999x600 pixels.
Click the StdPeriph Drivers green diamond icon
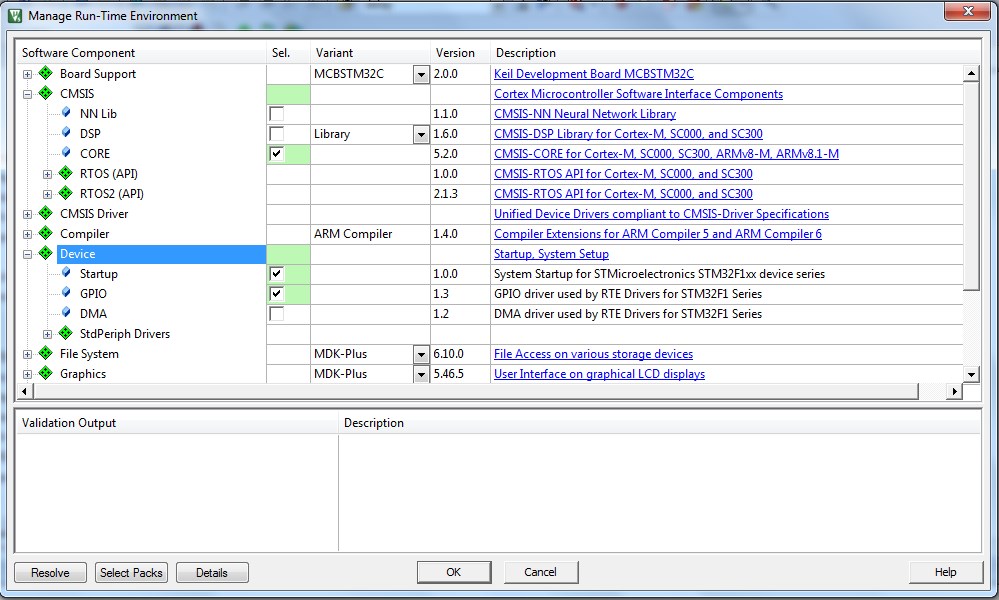tap(66, 333)
